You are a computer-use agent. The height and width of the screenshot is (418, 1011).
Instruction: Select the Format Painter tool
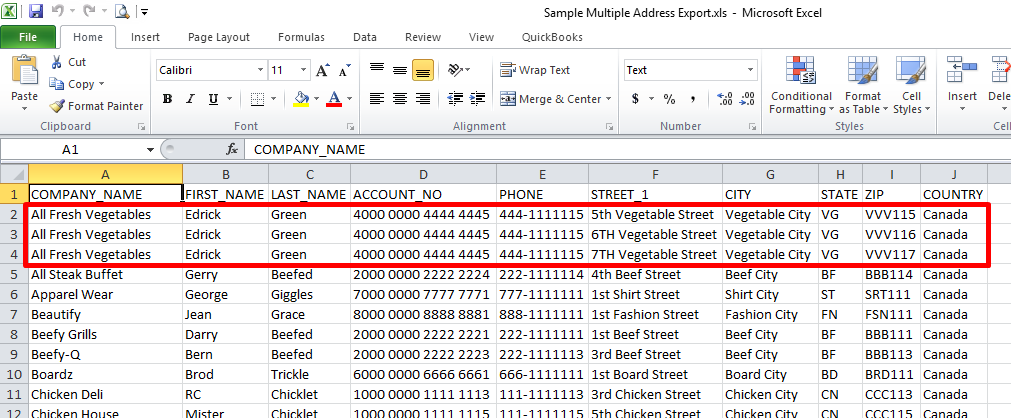[57, 106]
